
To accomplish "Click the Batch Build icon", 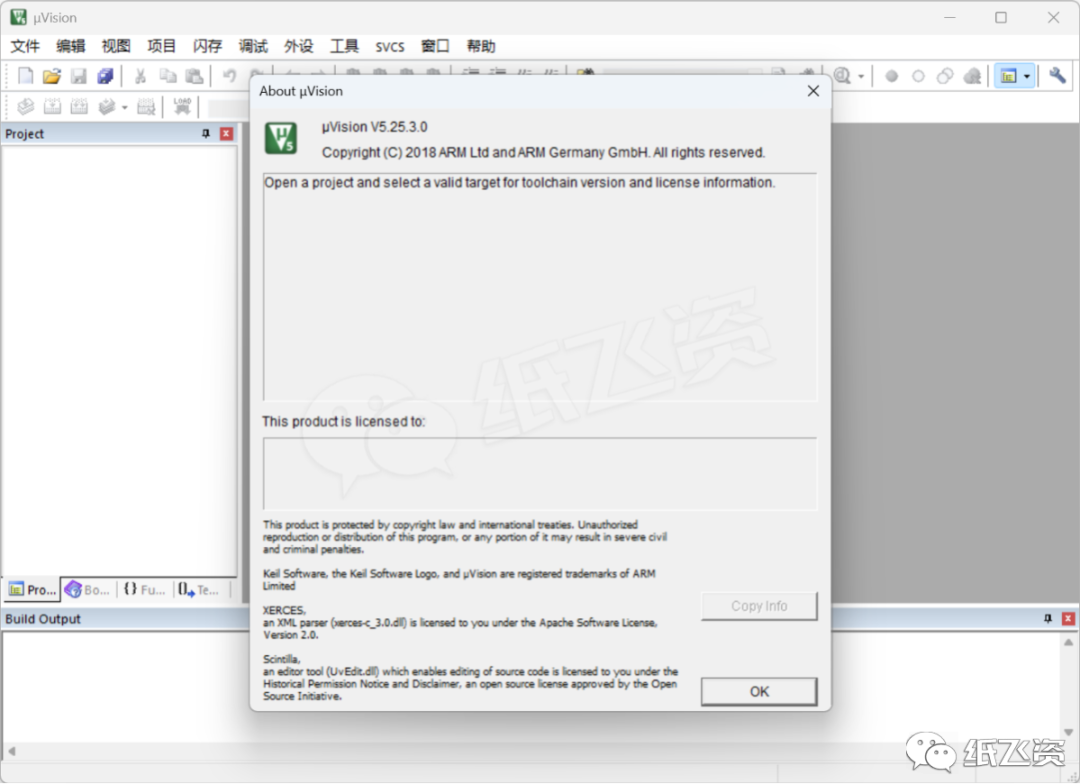I will [x=107, y=107].
